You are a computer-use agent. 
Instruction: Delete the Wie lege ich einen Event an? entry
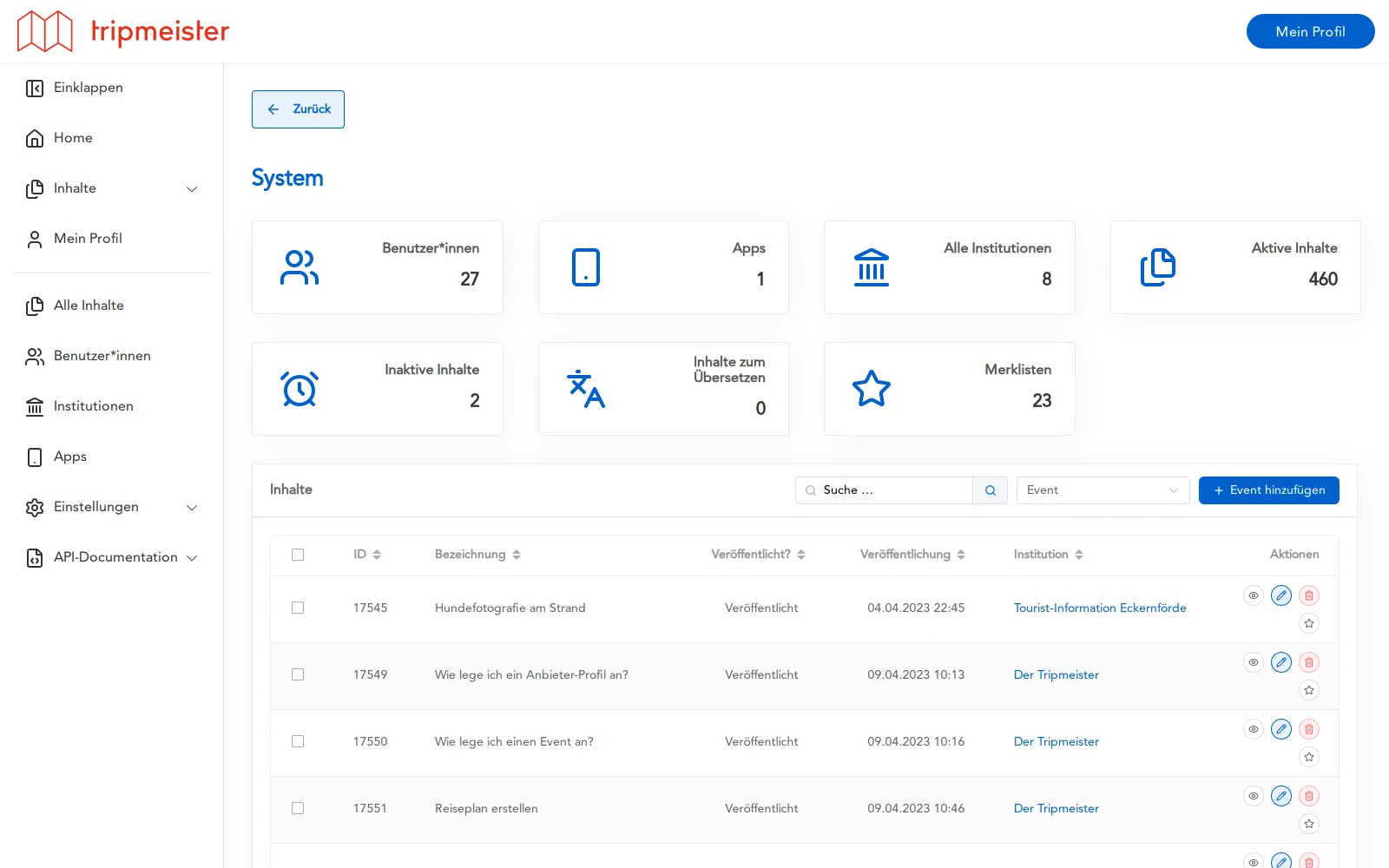tap(1309, 729)
